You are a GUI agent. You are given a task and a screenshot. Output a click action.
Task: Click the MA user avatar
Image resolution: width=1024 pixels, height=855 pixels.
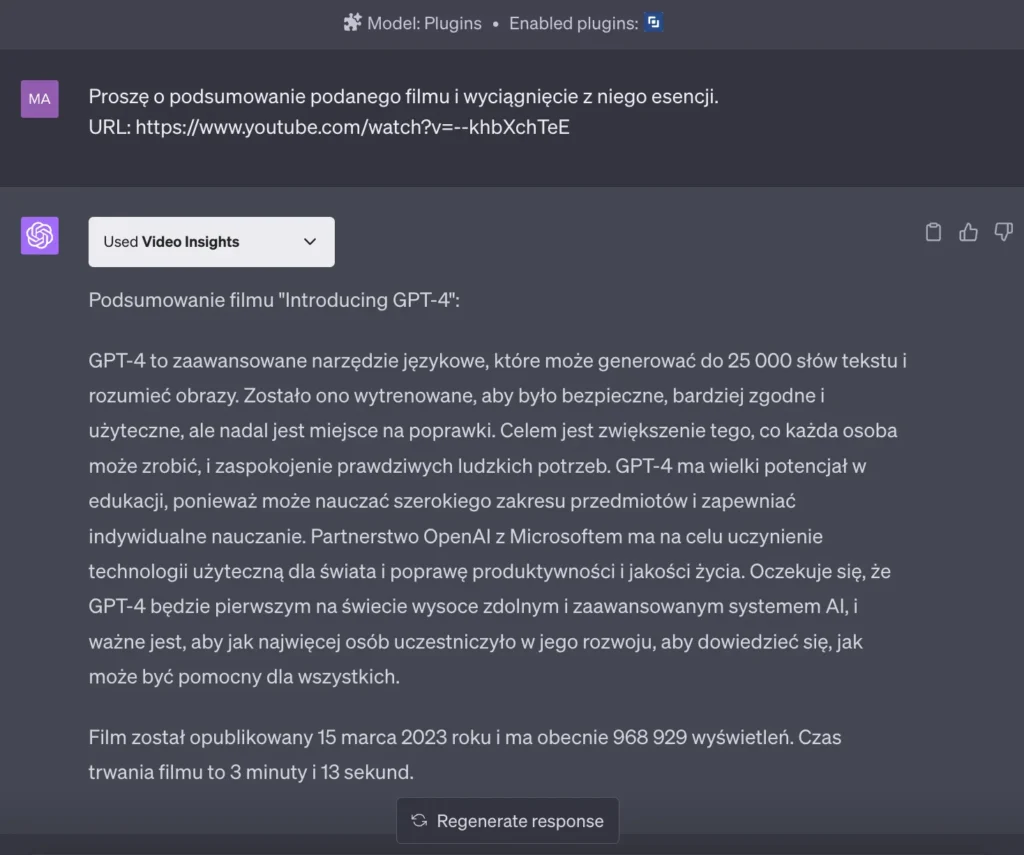click(x=39, y=99)
